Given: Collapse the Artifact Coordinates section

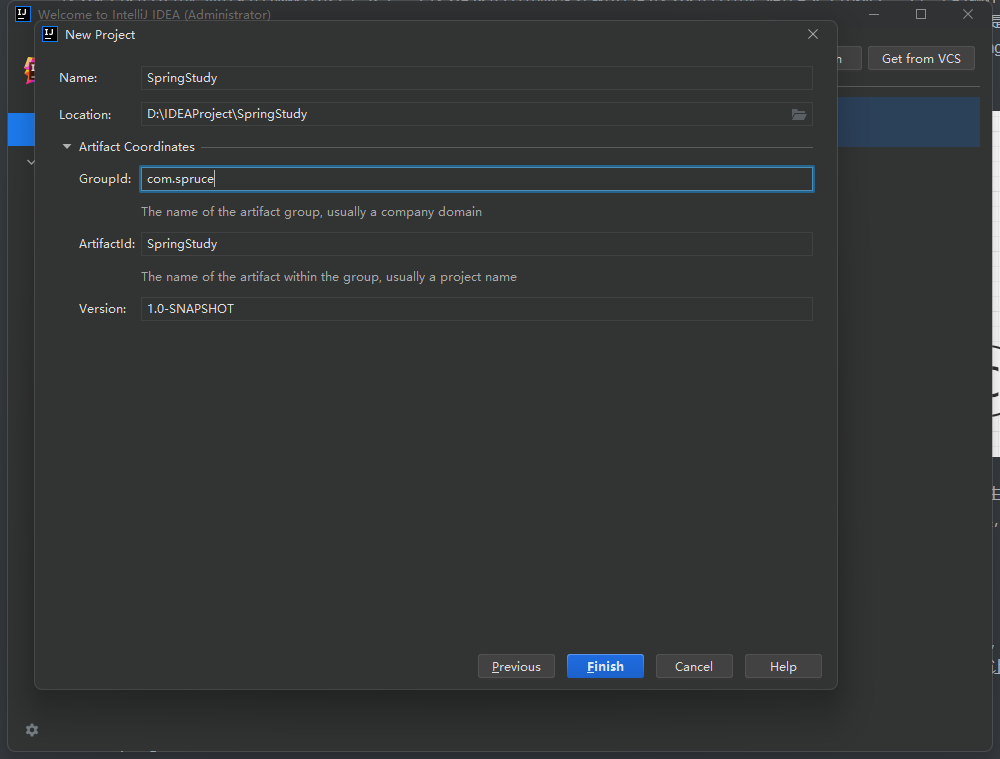Looking at the screenshot, I should (x=67, y=147).
